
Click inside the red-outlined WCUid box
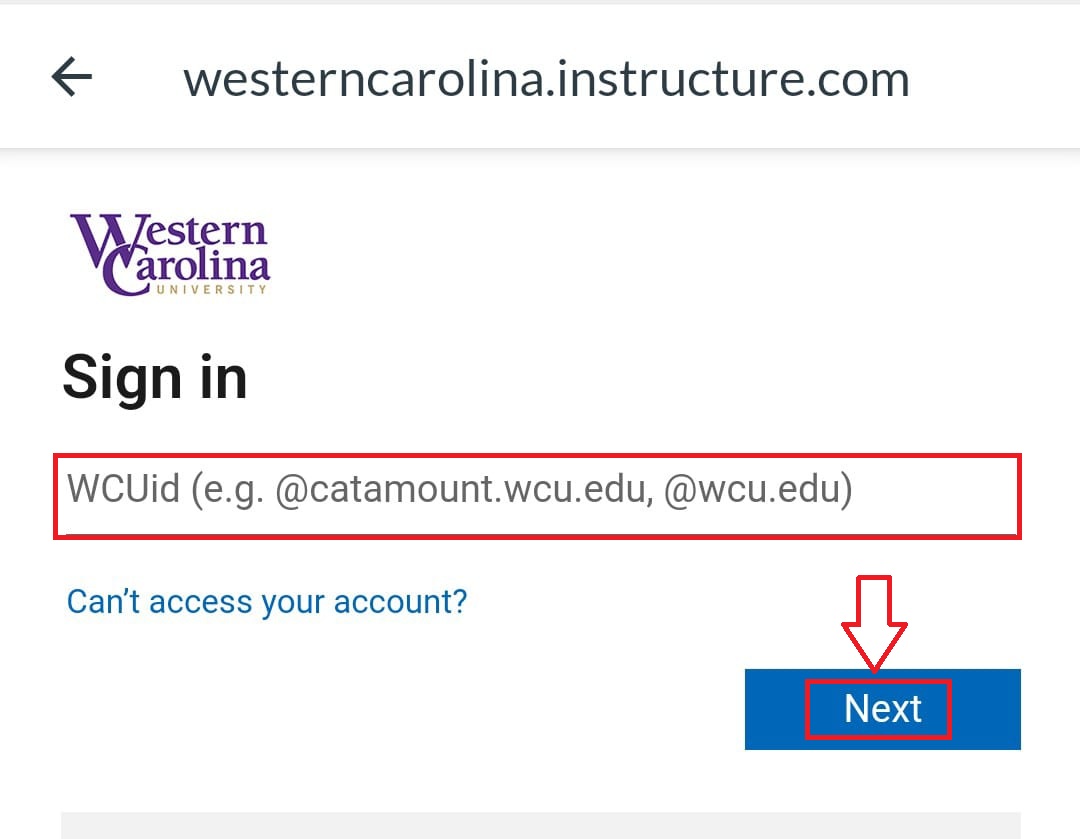coord(537,496)
